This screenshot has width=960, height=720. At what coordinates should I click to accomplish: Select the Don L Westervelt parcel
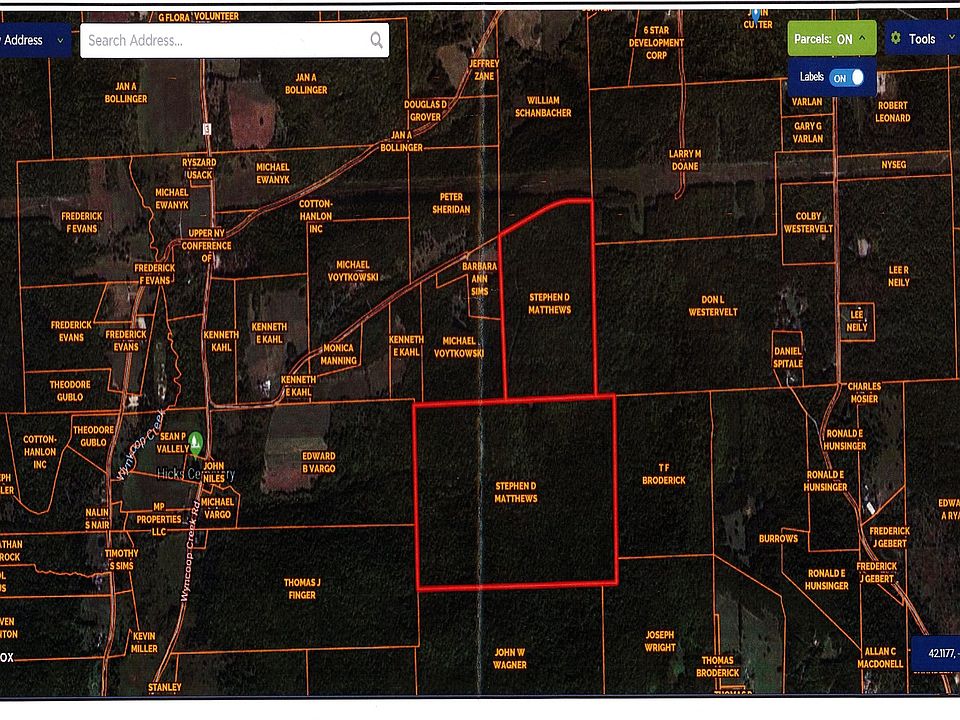tap(713, 306)
